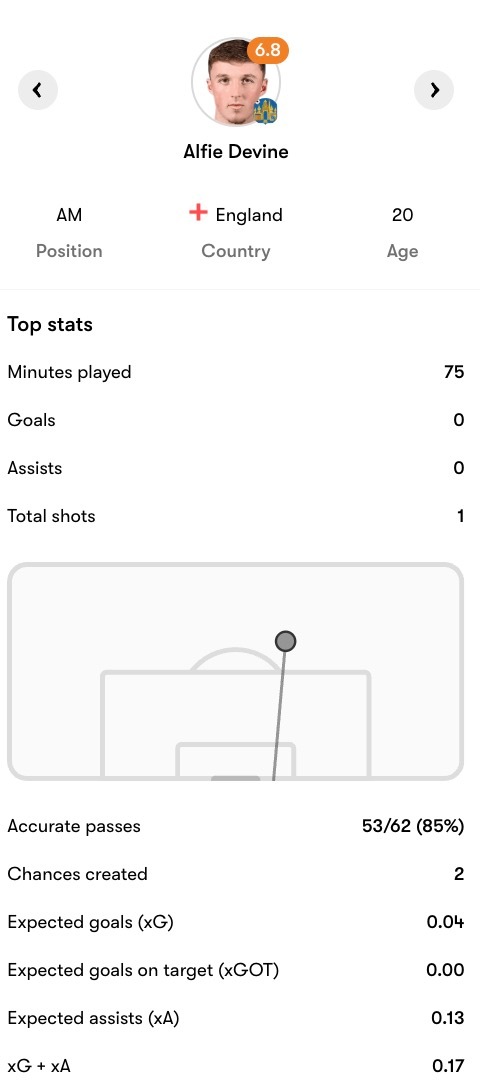Open Alfie Devine player name link

tap(236, 151)
